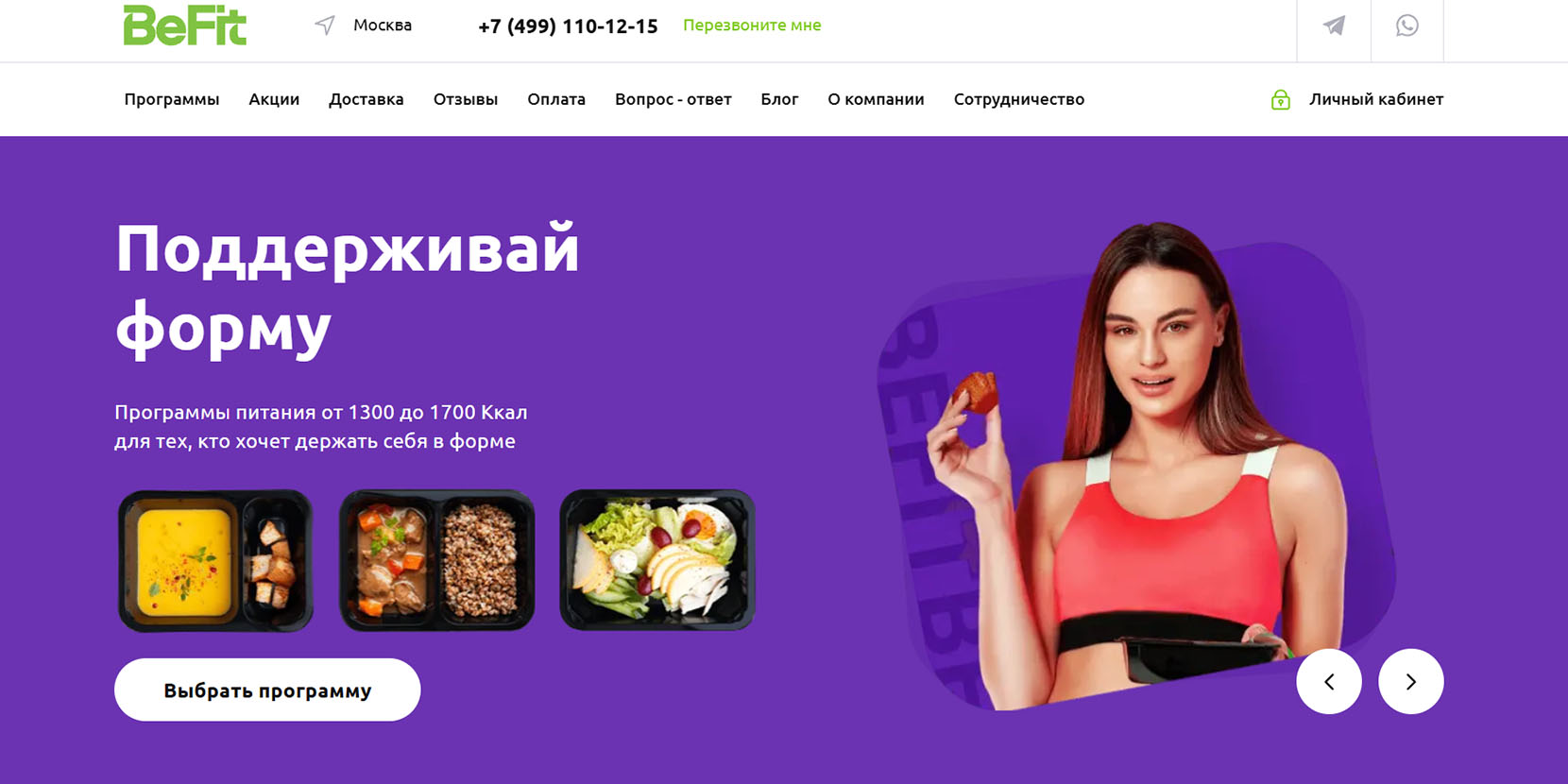Viewport: 1568px width, 784px height.
Task: Open the WhatsApp chat icon
Action: click(1407, 26)
